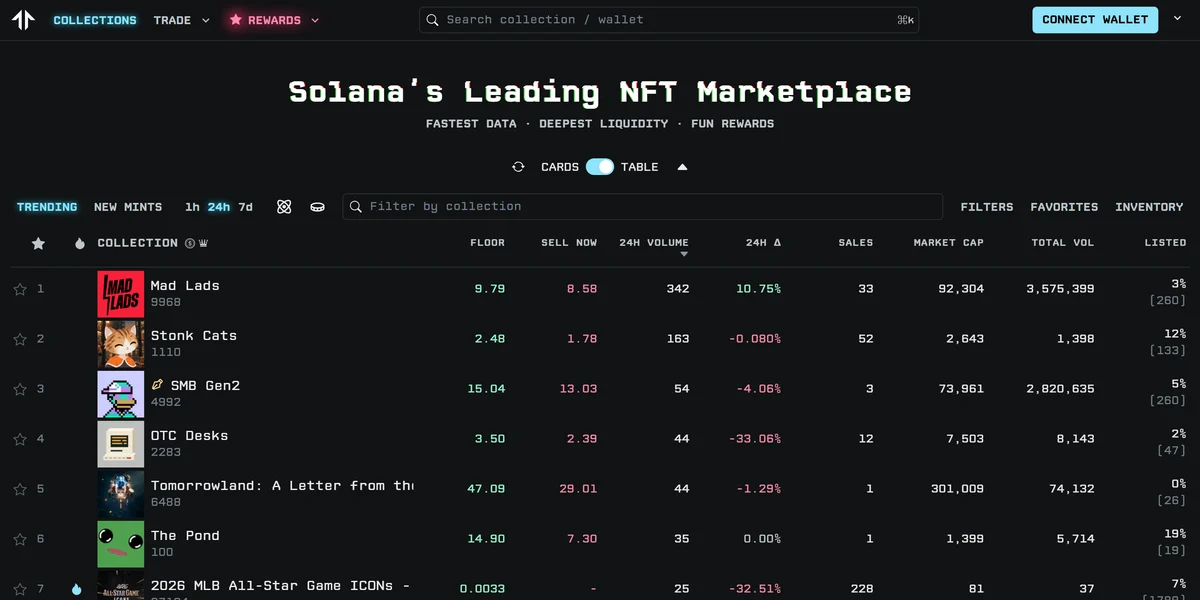Image resolution: width=1200 pixels, height=600 pixels.
Task: Sort by Floor column
Action: pos(487,243)
